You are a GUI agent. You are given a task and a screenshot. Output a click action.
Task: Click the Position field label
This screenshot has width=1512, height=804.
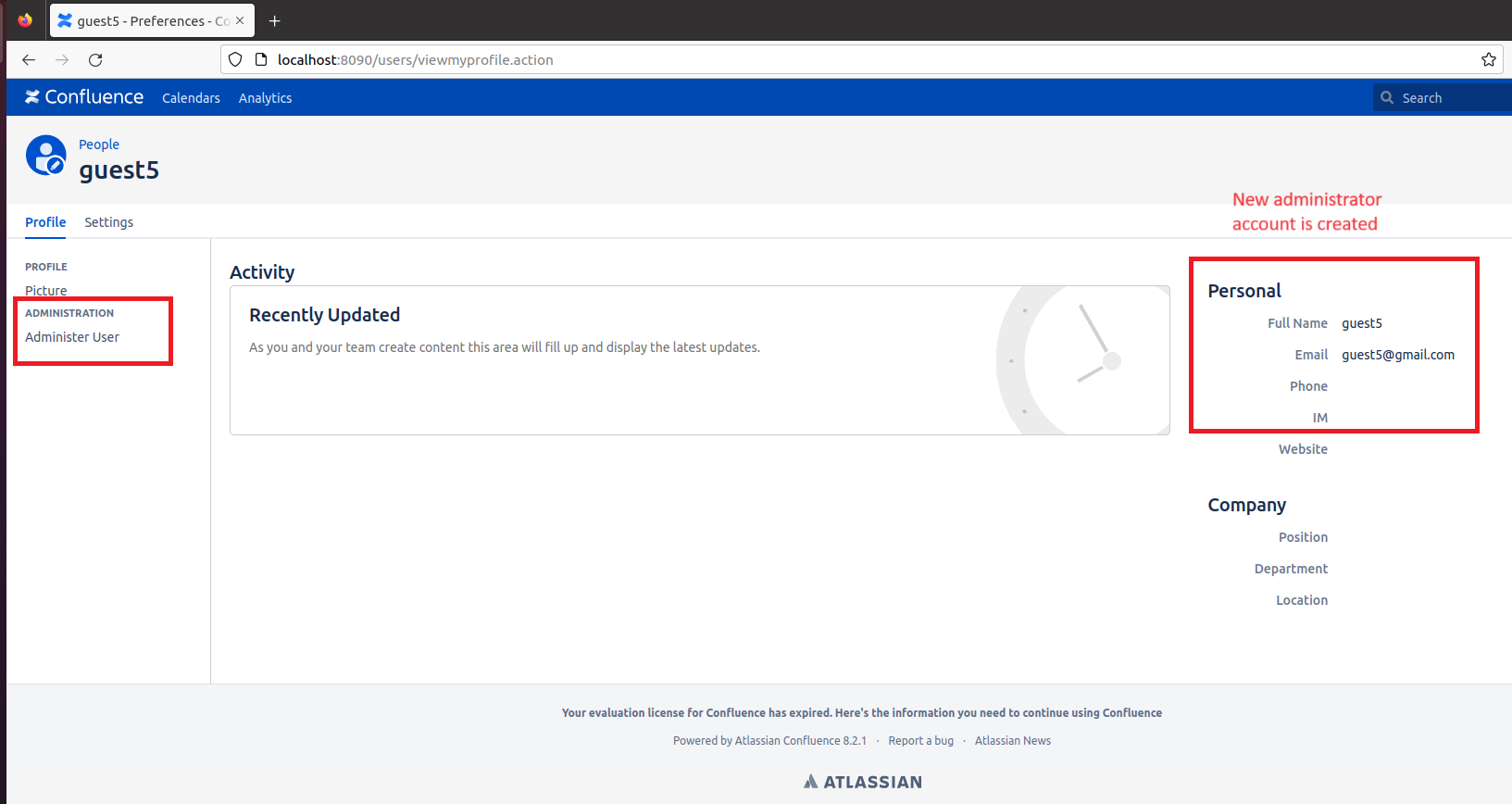[x=1303, y=537]
